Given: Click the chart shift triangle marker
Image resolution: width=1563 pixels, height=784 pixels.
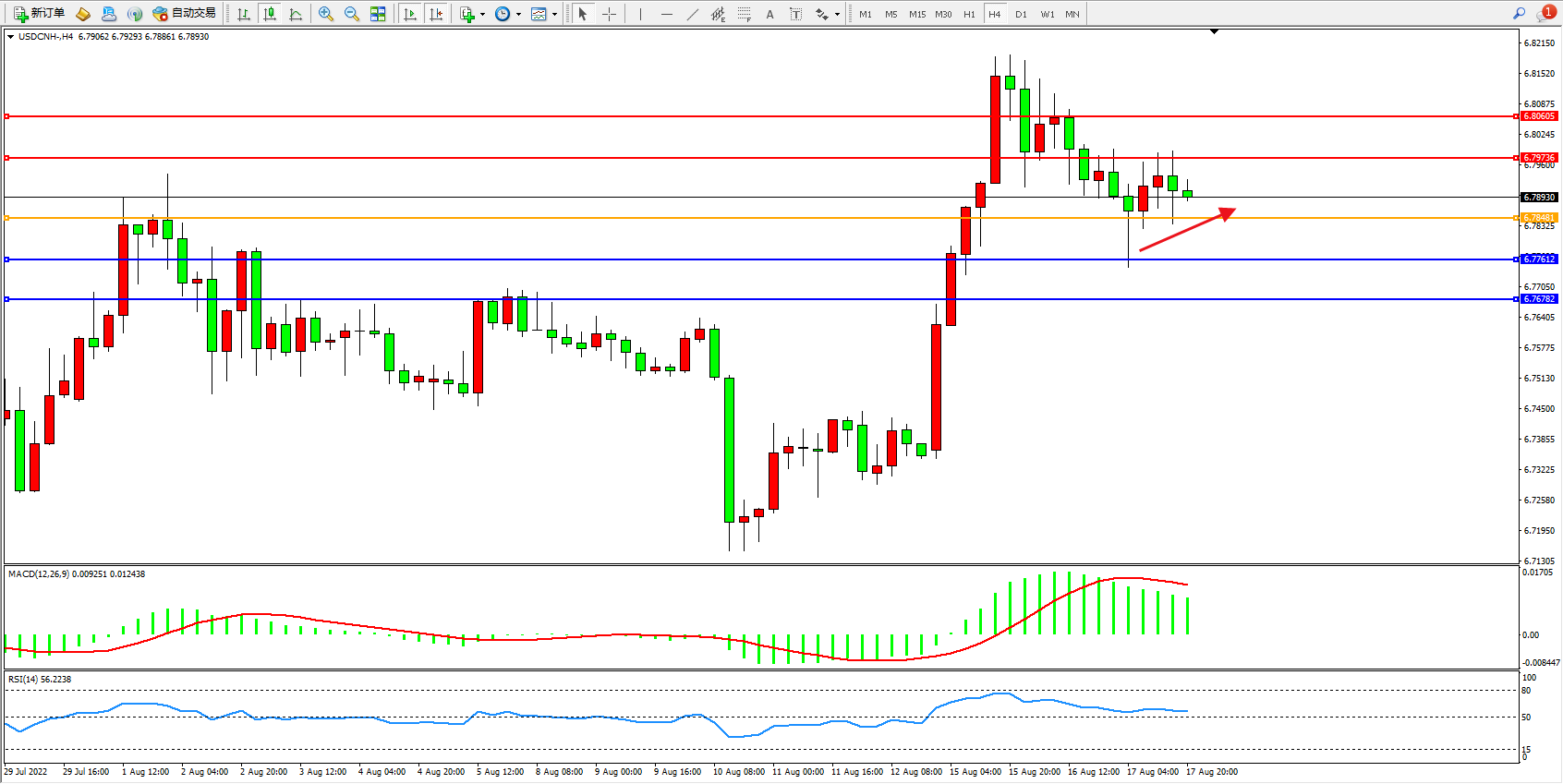Looking at the screenshot, I should click(1215, 31).
